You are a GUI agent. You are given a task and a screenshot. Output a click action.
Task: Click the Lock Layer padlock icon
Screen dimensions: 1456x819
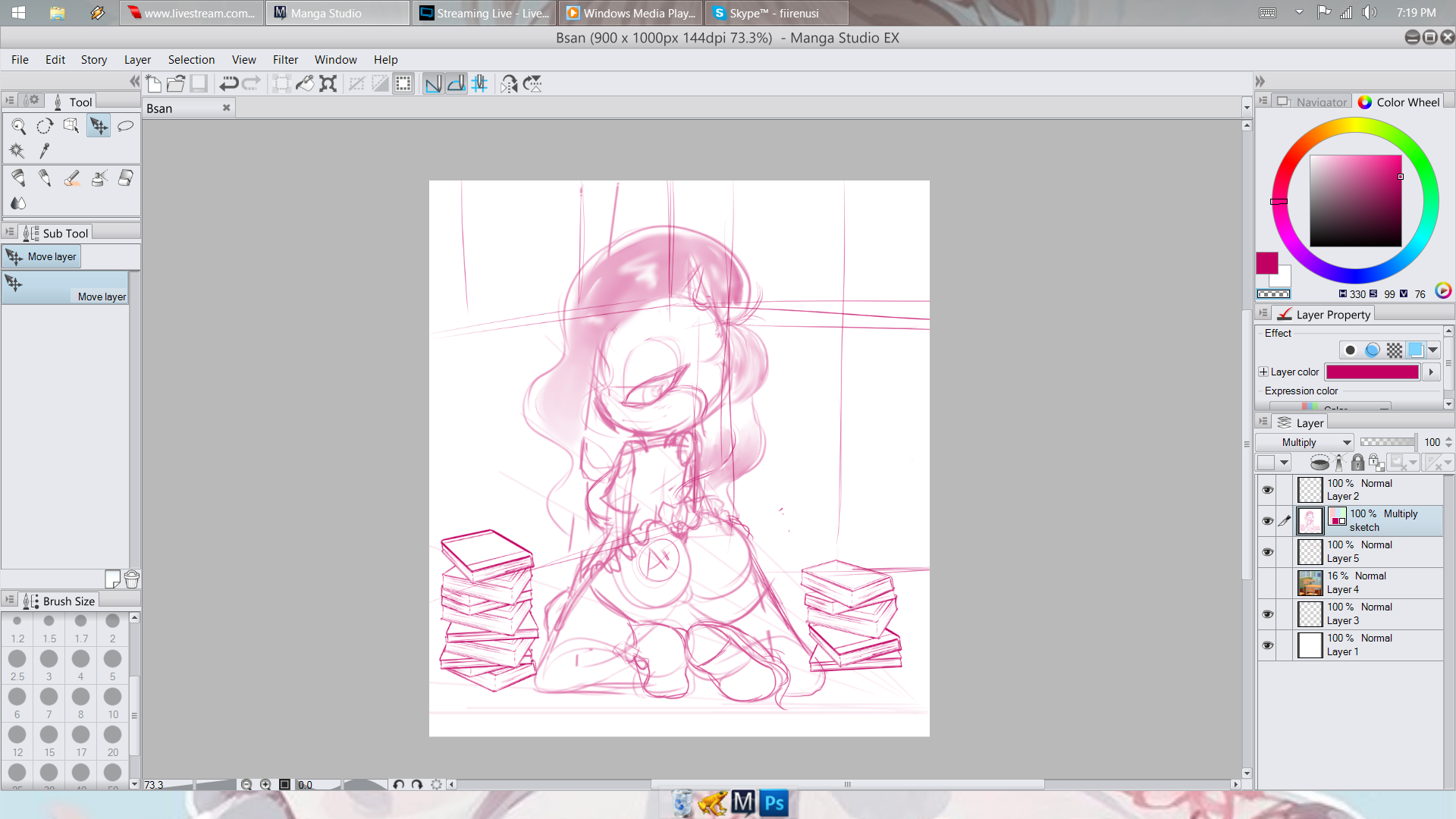point(1357,463)
